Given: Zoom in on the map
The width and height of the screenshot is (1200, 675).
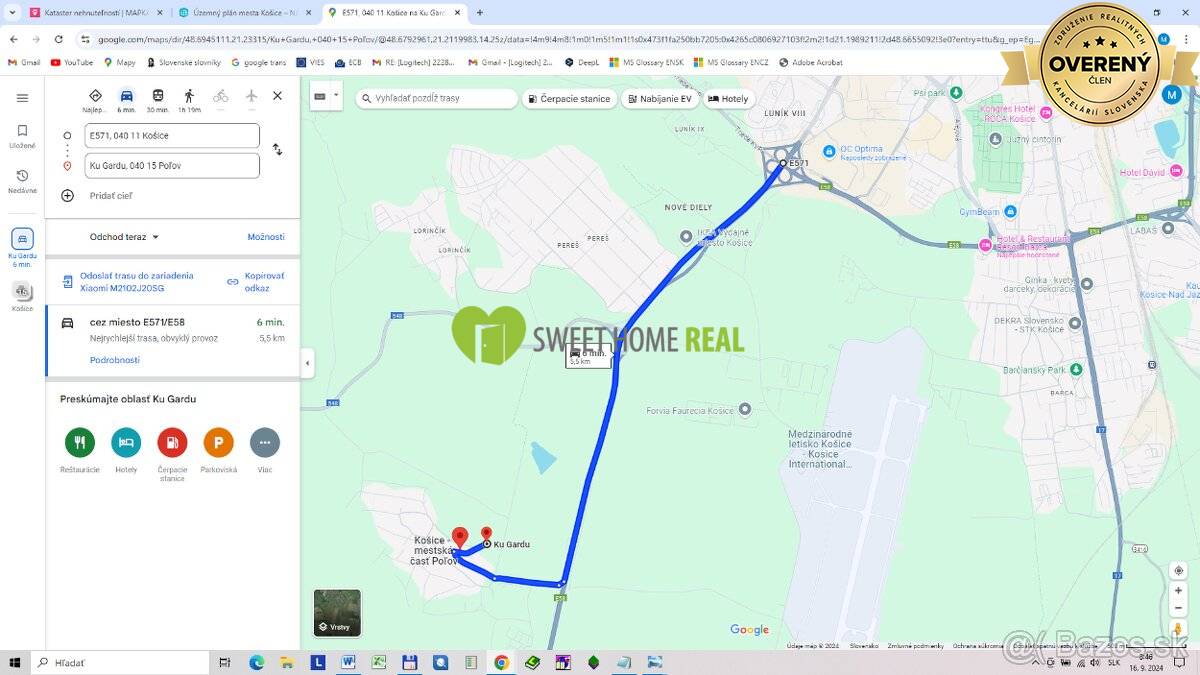Looking at the screenshot, I should pyautogui.click(x=1179, y=591).
